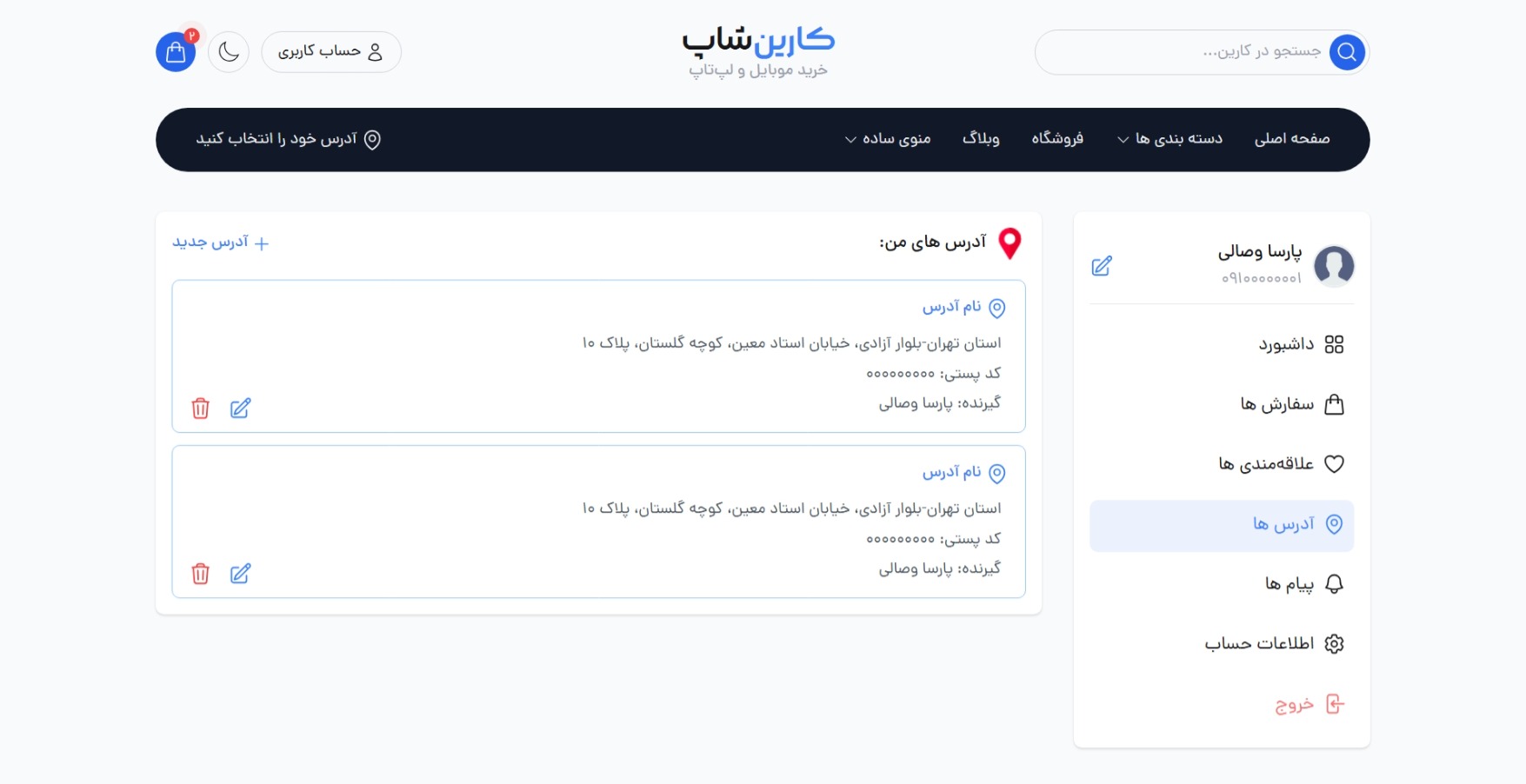Screen dimensions: 1526x784
Task: Click the exit door icon beside خروج
Action: tap(1335, 704)
